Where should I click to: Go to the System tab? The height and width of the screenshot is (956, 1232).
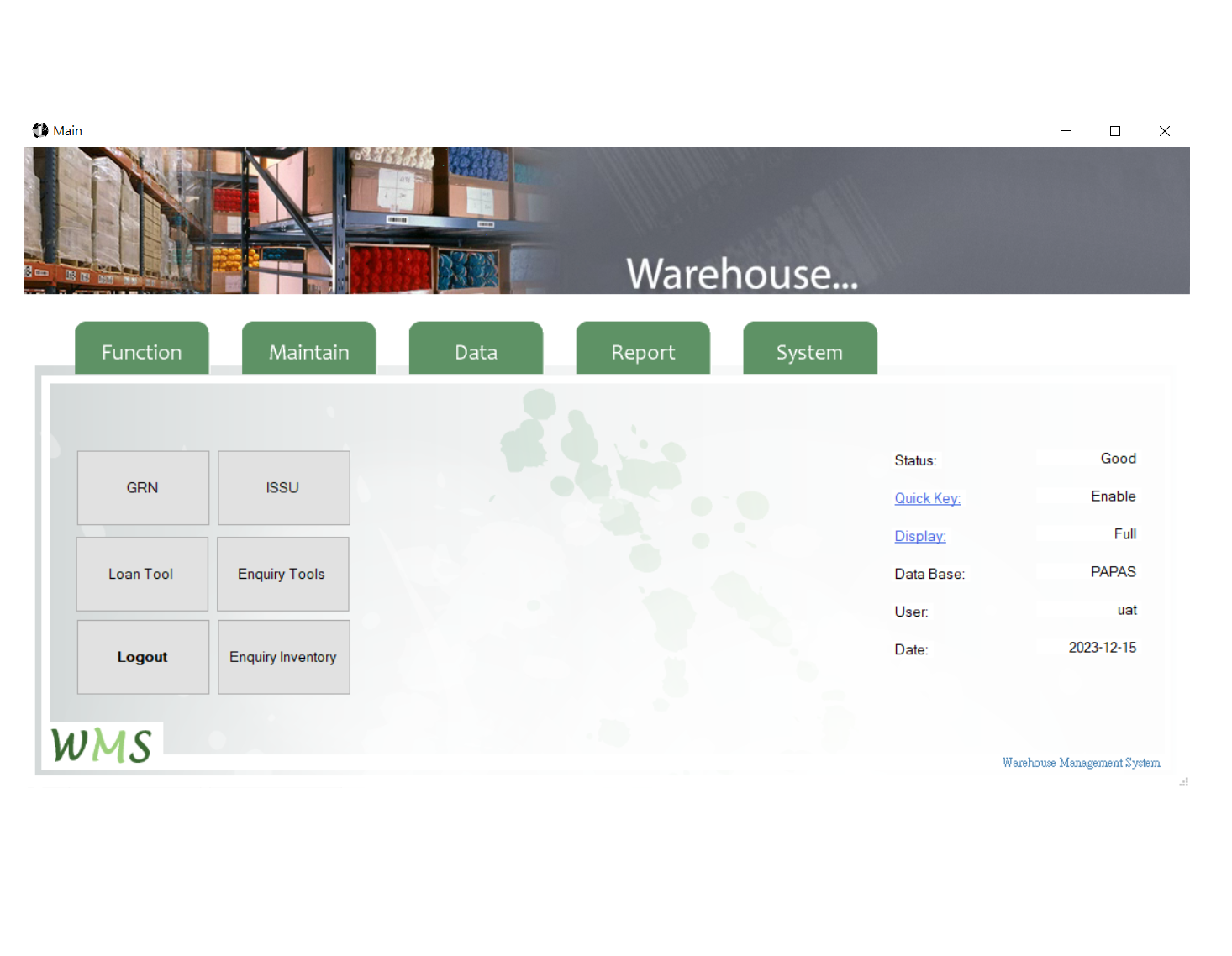pyautogui.click(x=810, y=349)
